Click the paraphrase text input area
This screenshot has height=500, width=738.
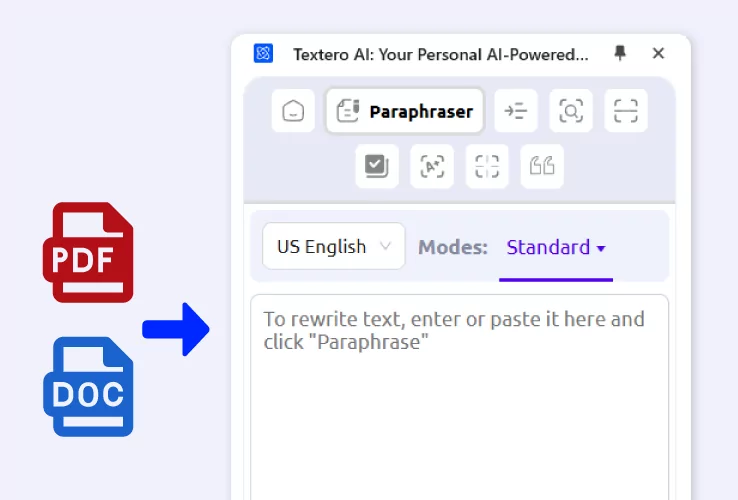tap(459, 397)
